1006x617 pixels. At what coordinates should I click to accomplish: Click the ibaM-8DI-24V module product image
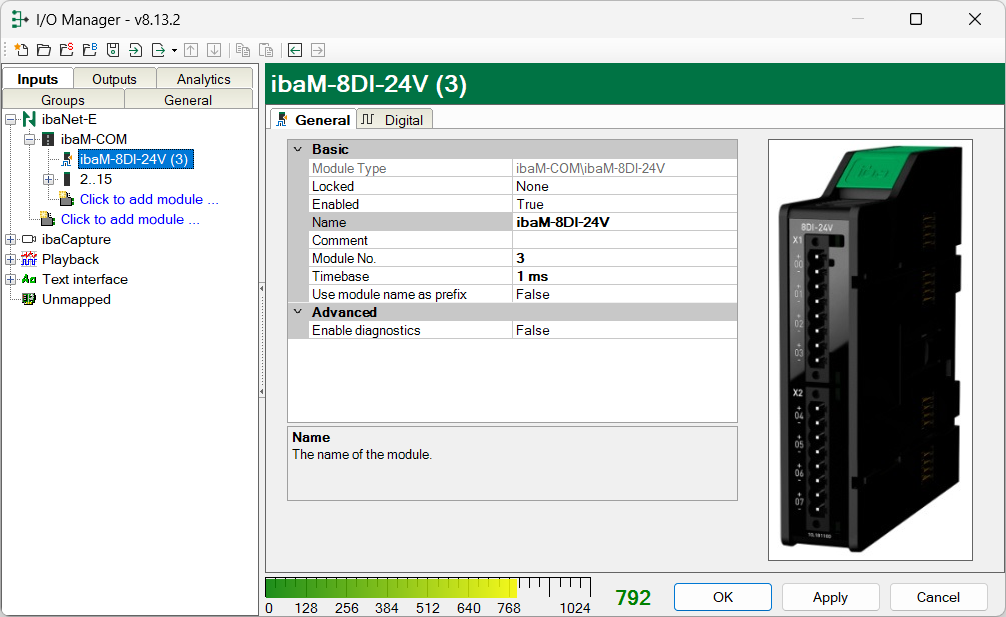870,350
